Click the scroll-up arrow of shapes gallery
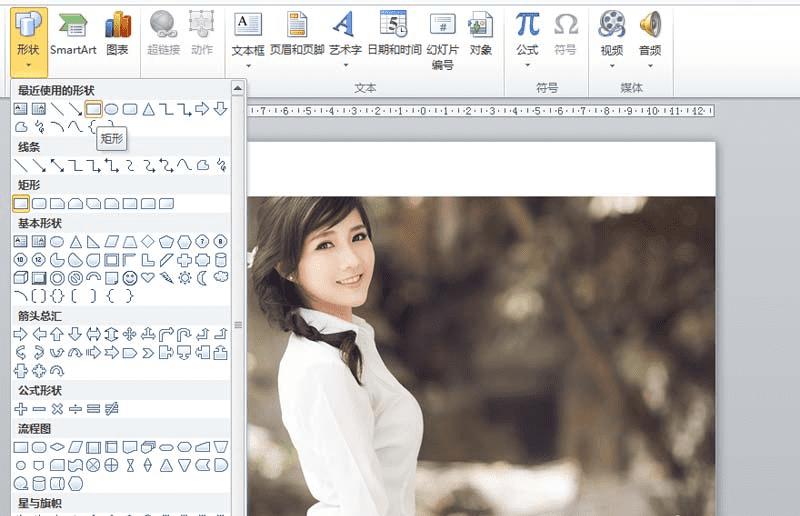Screen dimensions: 800x516 point(238,88)
